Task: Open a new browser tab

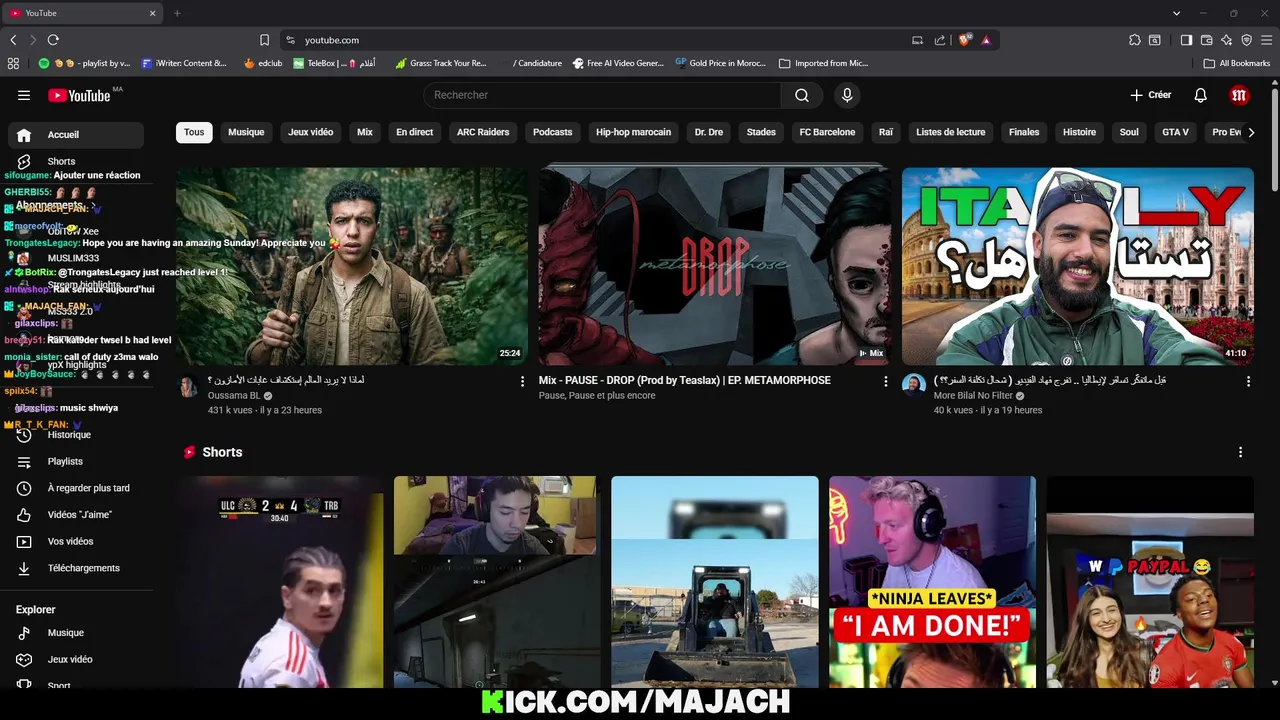Action: [177, 13]
